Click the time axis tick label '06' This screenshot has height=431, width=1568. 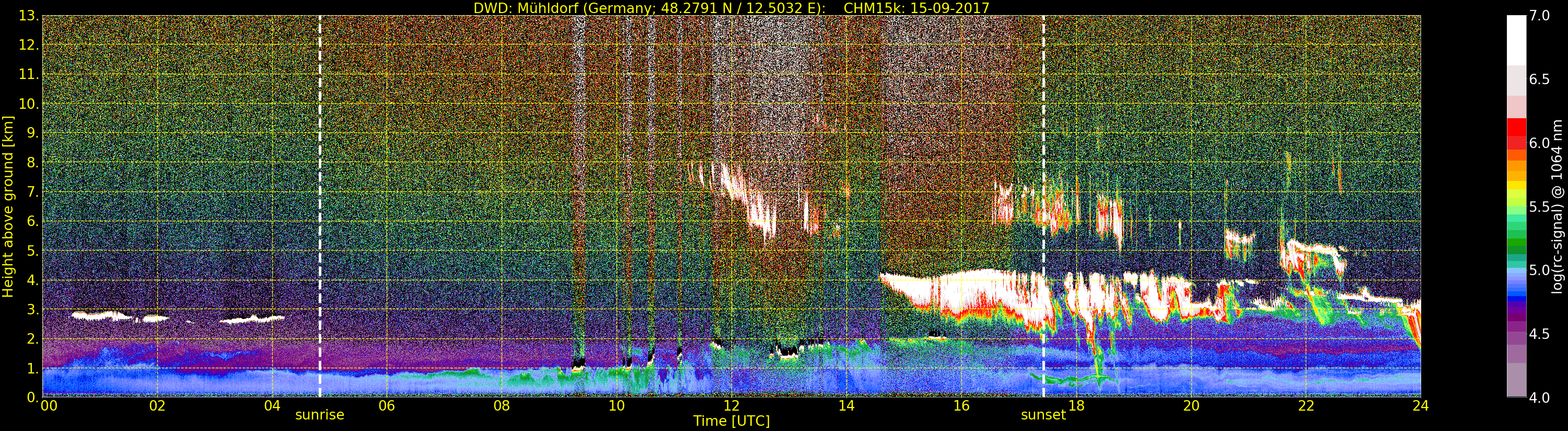coord(387,405)
